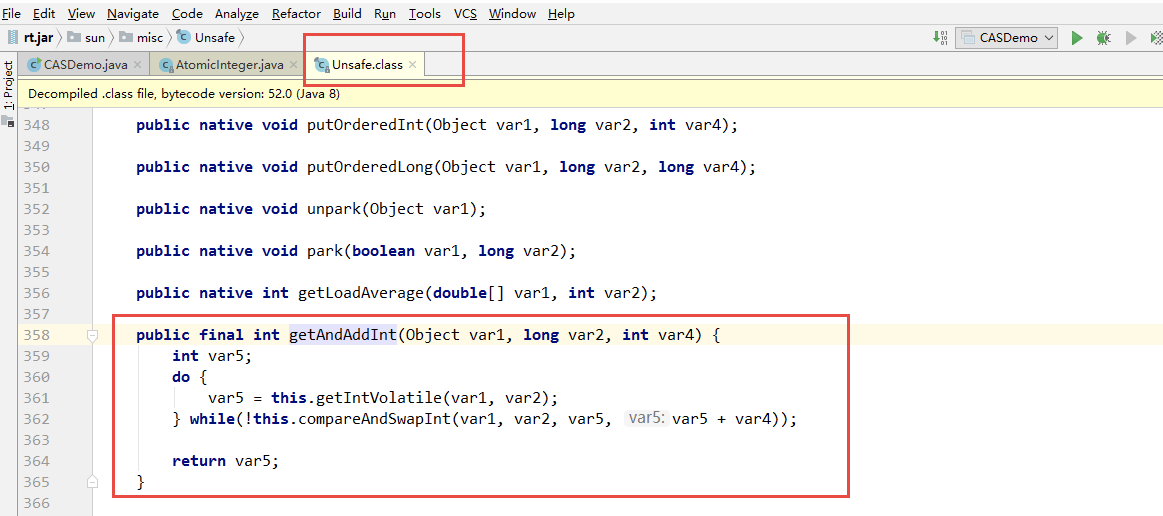The image size is (1163, 516).
Task: Open the Help menu
Action: [x=561, y=13]
